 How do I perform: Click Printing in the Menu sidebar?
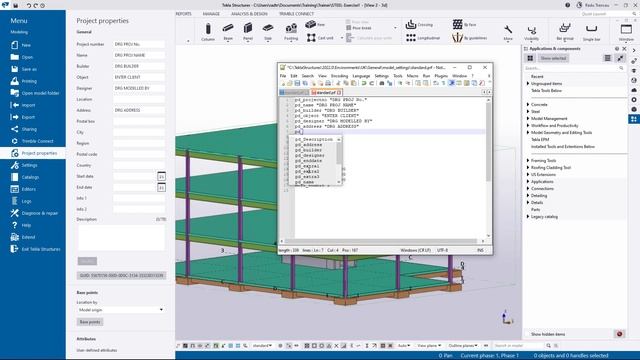coord(29,81)
